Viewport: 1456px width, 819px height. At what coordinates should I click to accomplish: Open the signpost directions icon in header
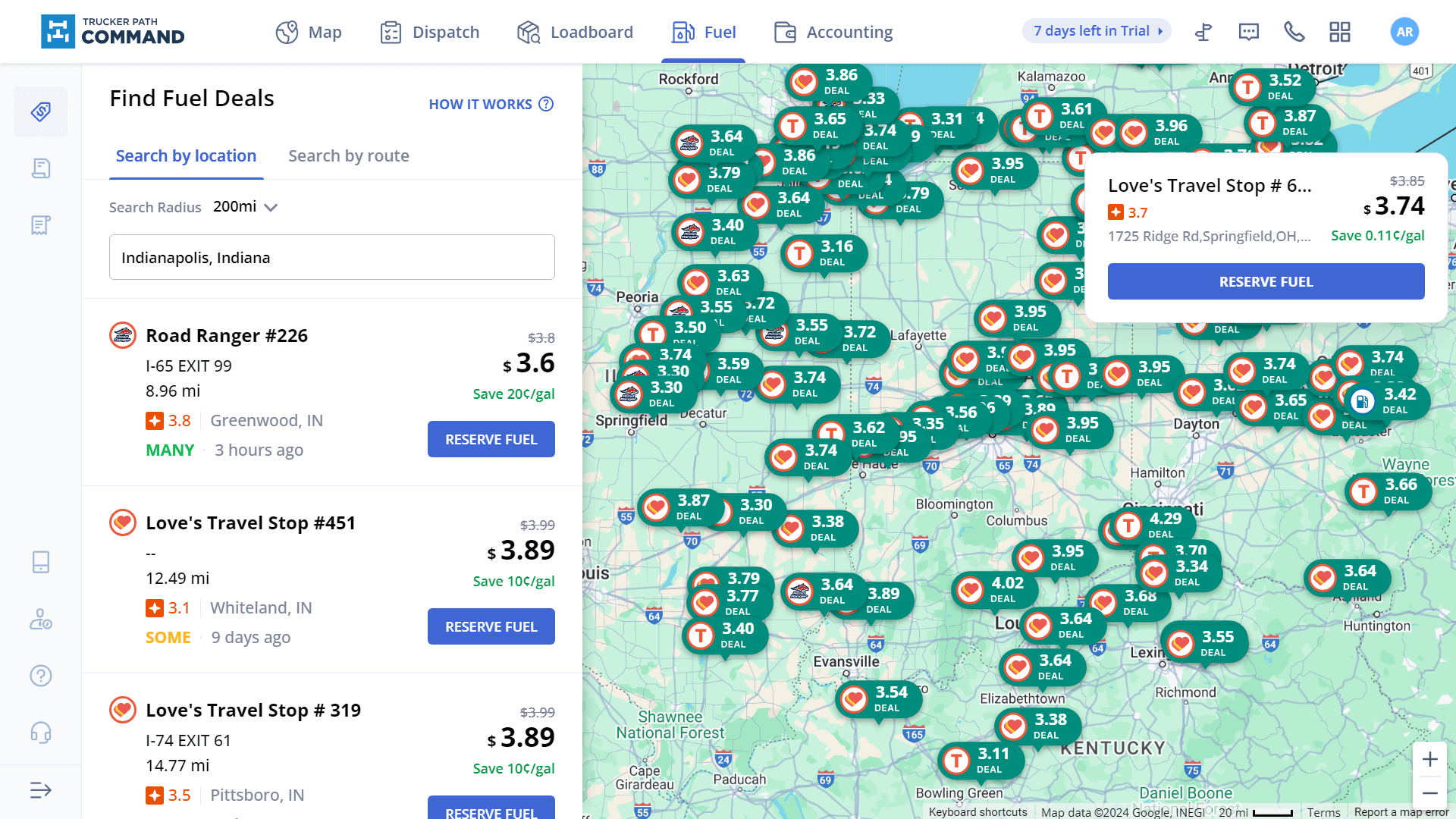point(1203,32)
